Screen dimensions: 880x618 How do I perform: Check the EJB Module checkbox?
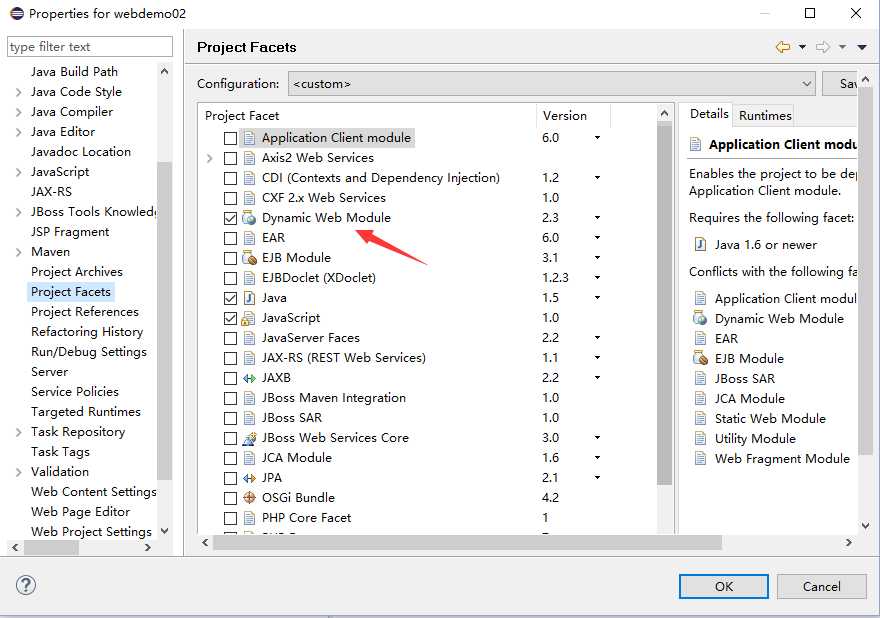(230, 258)
